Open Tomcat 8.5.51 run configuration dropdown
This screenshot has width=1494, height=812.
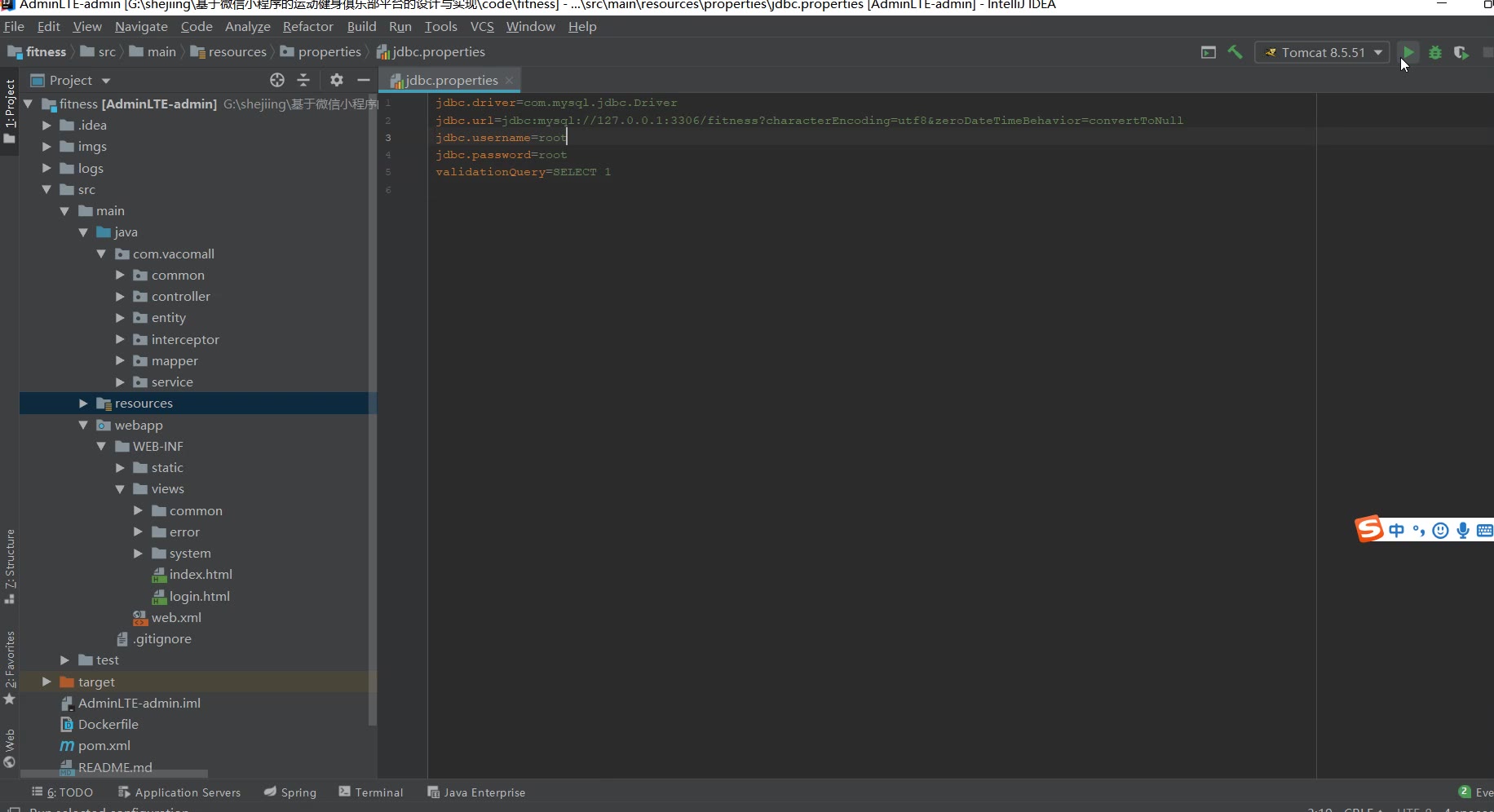(1321, 52)
